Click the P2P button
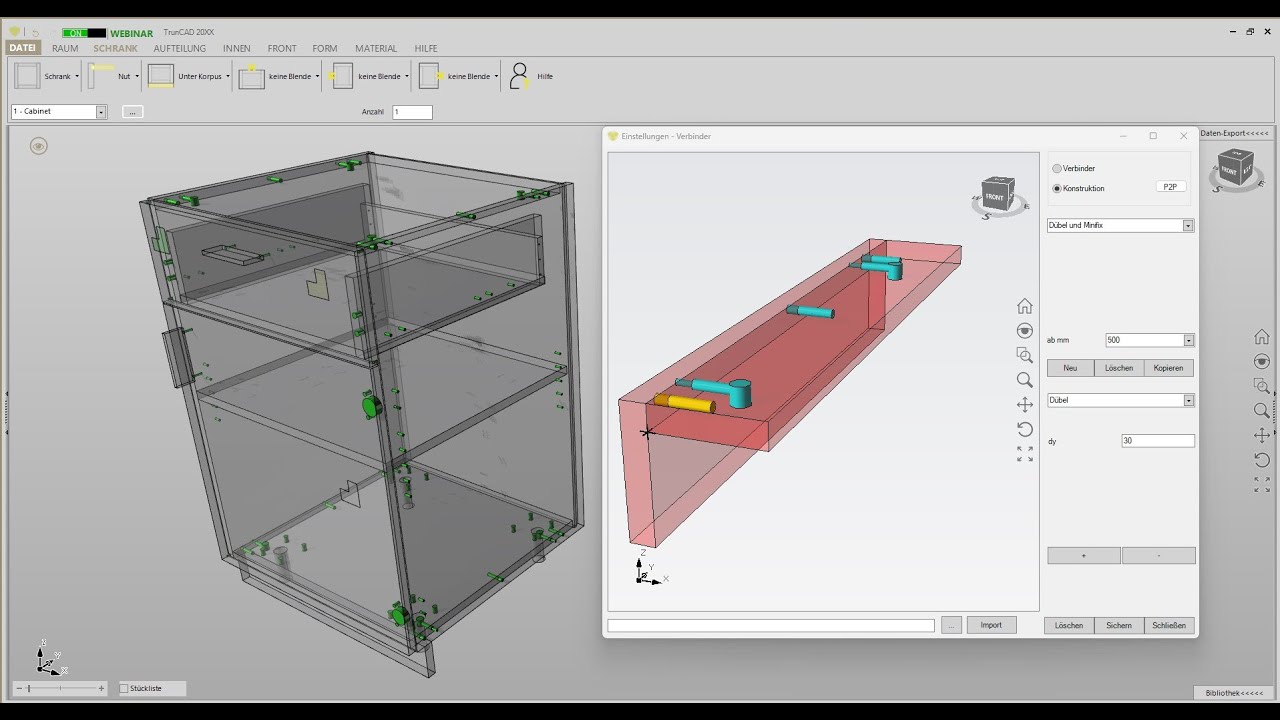Screen dimensions: 1280x720 (1170, 187)
